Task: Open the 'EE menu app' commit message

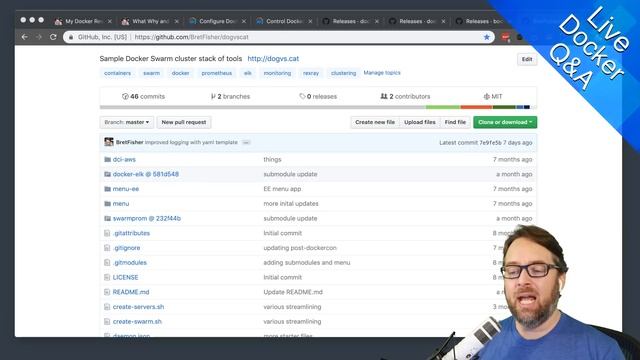Action: 282,189
